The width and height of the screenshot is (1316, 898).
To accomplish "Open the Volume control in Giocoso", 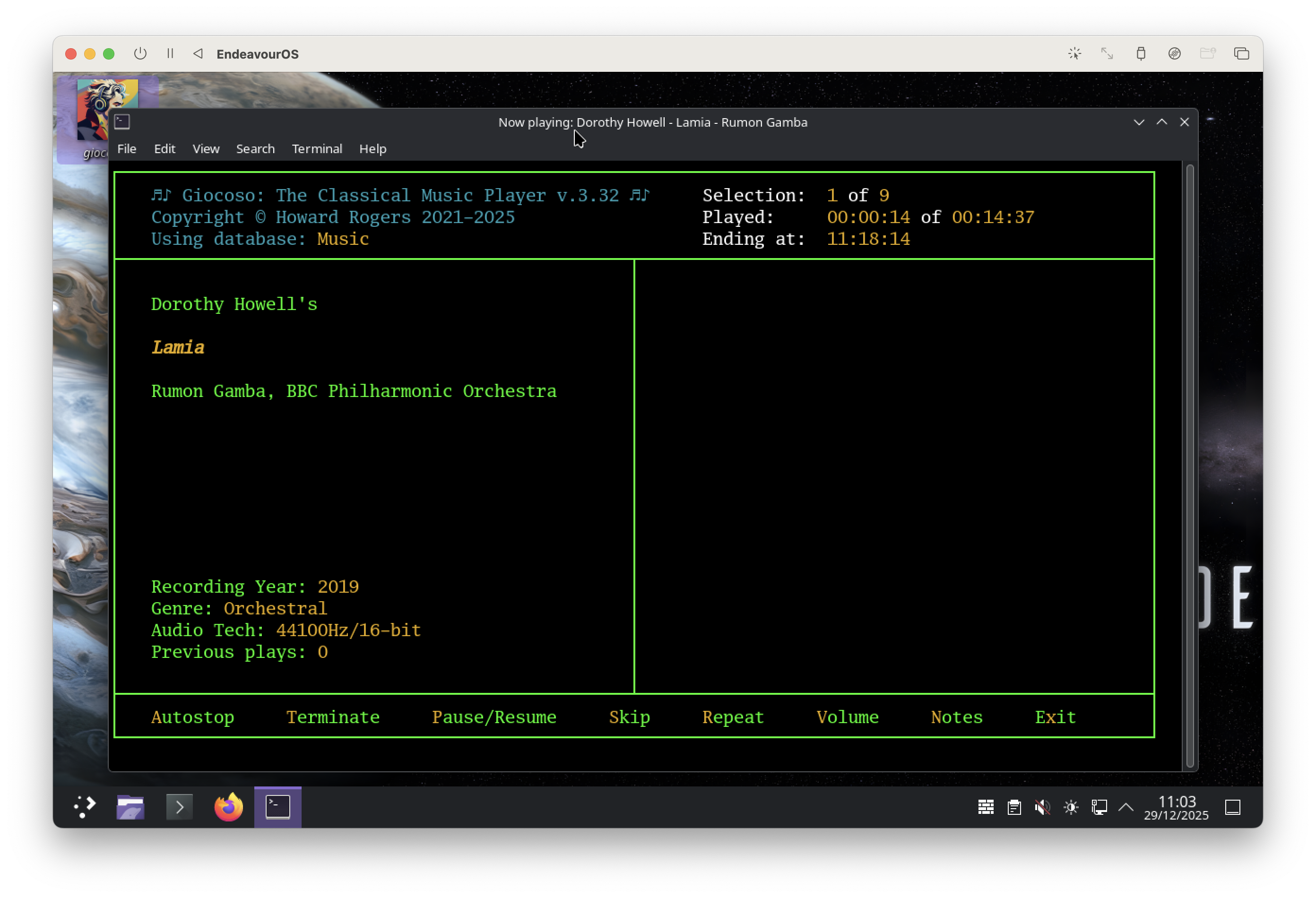I will coord(848,717).
